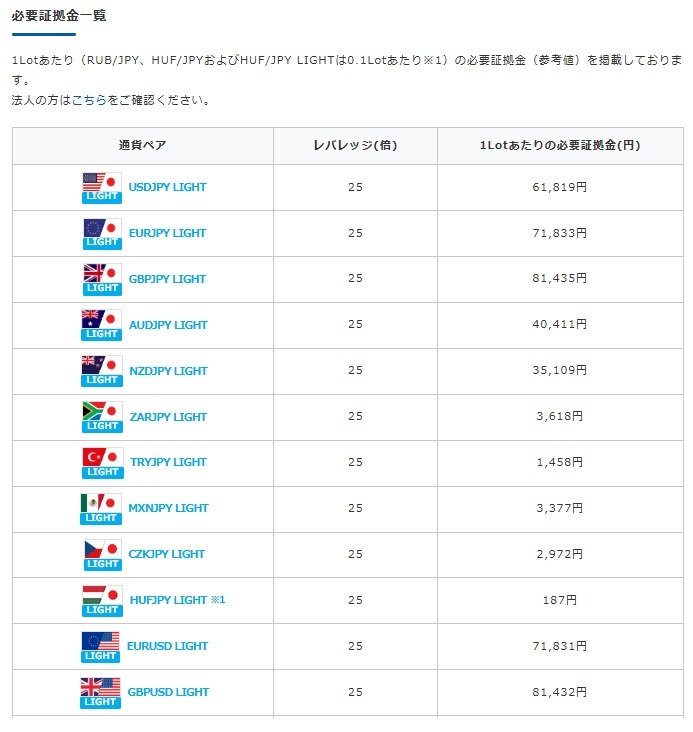Click the ZARJPY LIGHT flag icon
Image resolution: width=693 pixels, height=732 pixels.
(101, 417)
